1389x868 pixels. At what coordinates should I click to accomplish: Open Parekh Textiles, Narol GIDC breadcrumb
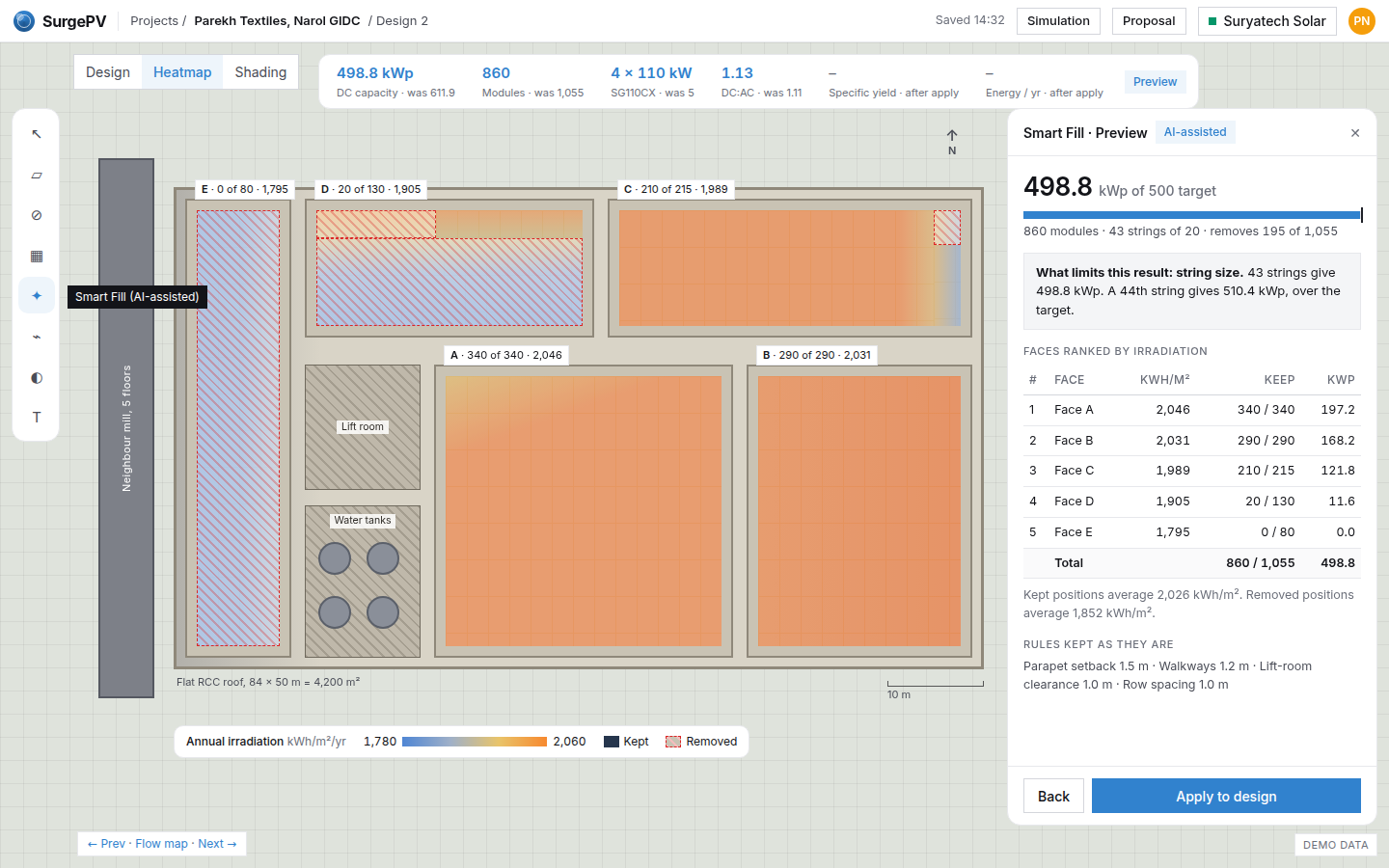[x=277, y=21]
